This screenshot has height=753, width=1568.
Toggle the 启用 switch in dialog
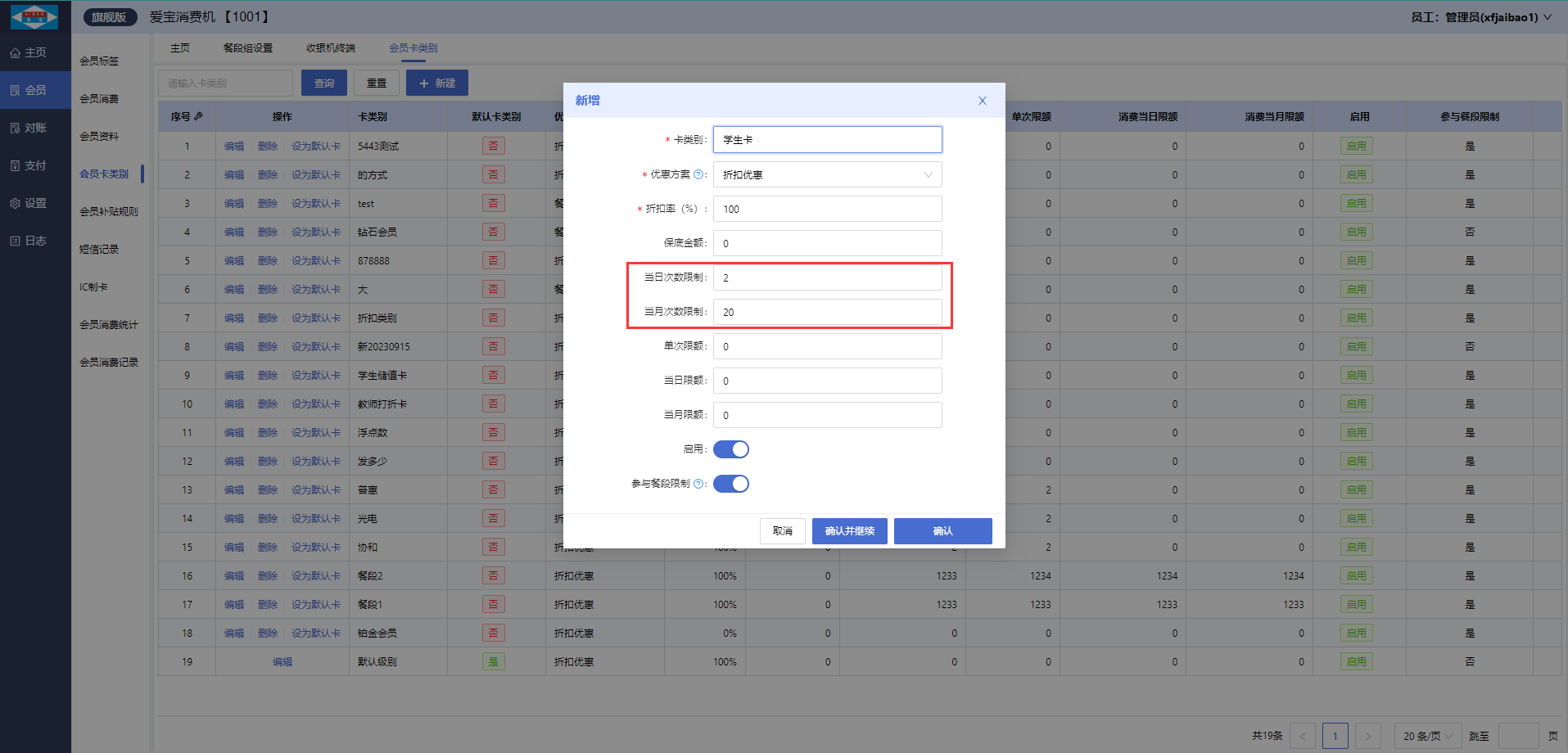pyautogui.click(x=731, y=449)
